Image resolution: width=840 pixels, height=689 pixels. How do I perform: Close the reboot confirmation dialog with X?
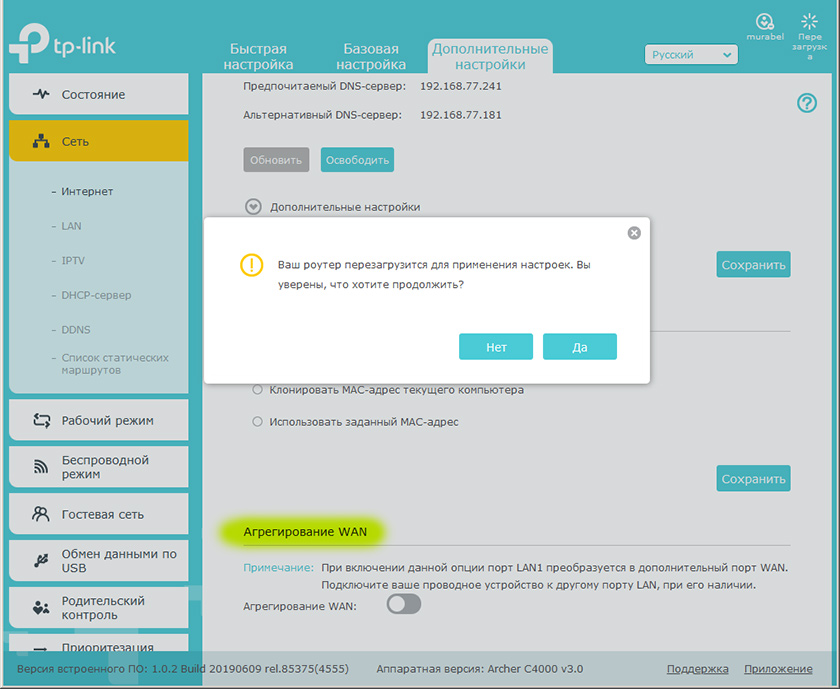[634, 233]
